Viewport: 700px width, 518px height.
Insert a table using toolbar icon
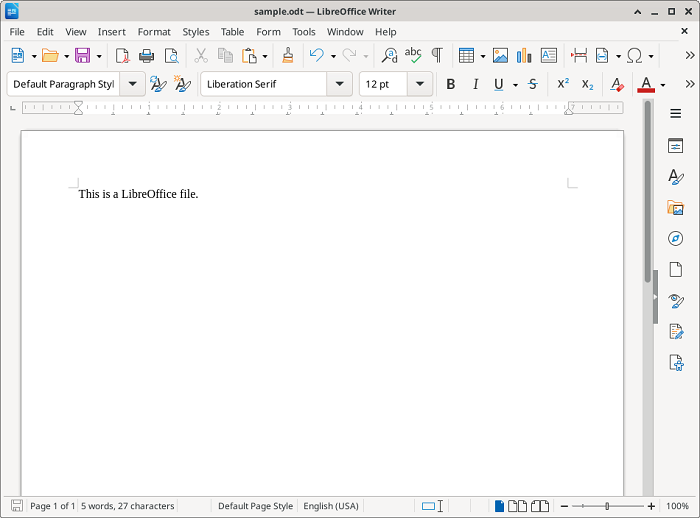click(x=466, y=56)
